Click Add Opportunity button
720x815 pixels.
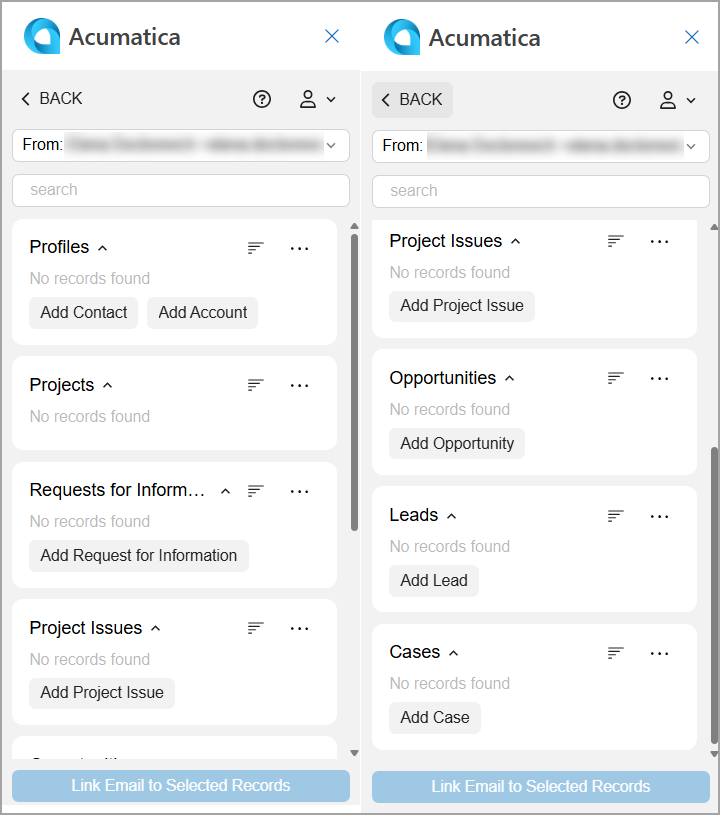(457, 443)
